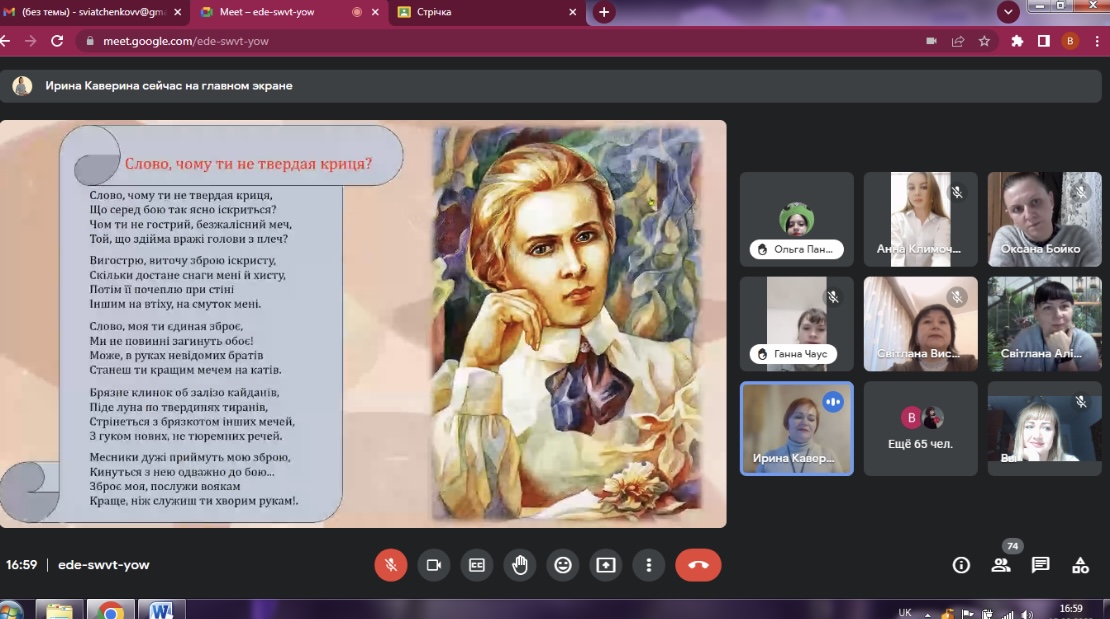Open the Chrome side panel

pos(1043,41)
